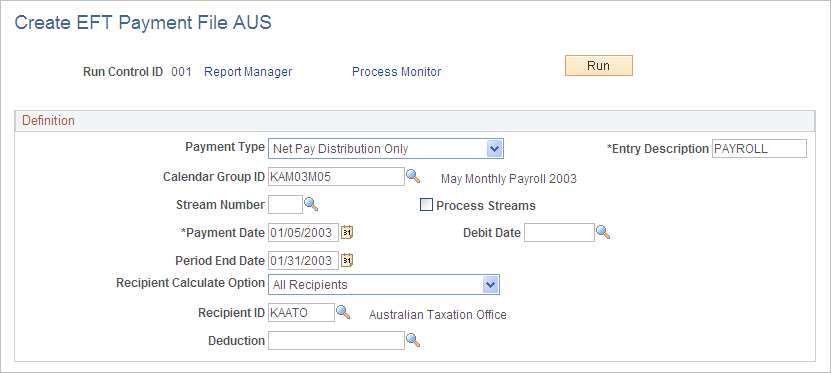This screenshot has width=831, height=373.
Task: Expand the Recipient Calculate Option dropdown
Action: 491,285
